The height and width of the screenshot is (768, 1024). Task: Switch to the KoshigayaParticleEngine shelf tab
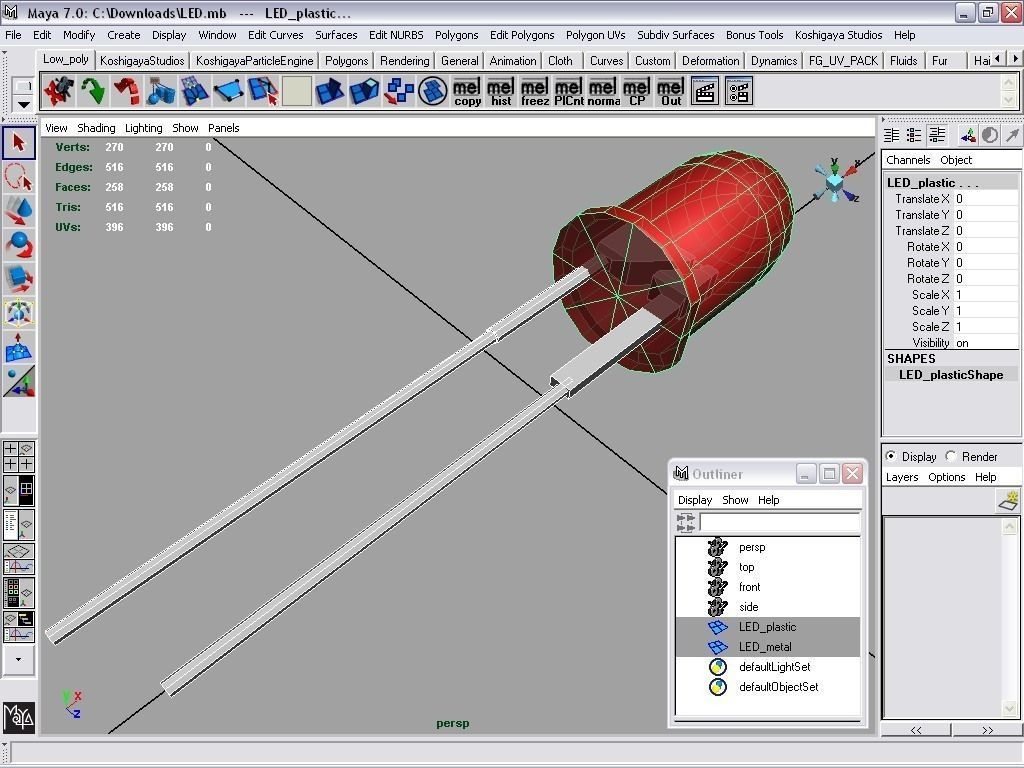click(255, 61)
